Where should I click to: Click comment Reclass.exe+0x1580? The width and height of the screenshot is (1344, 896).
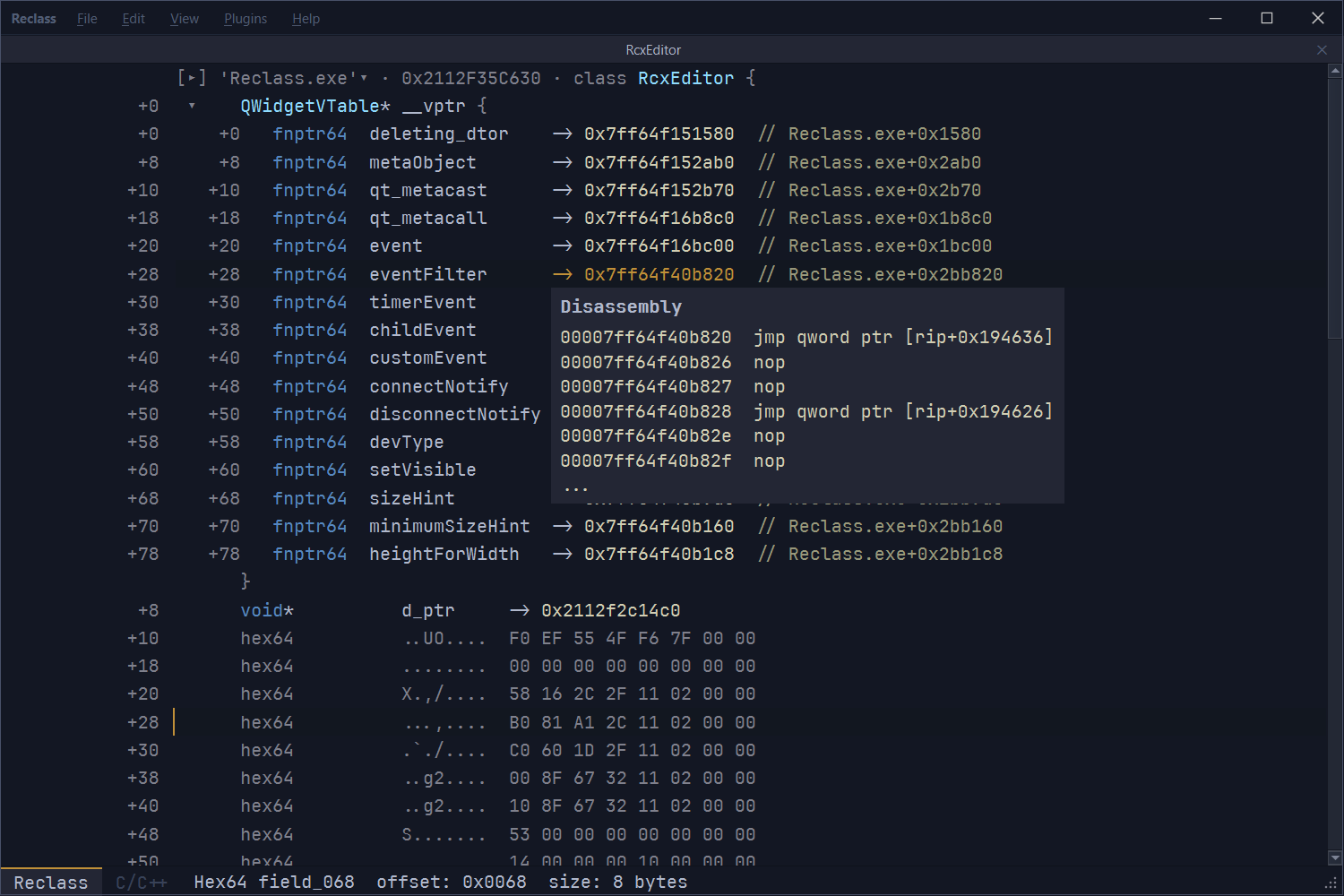point(869,134)
